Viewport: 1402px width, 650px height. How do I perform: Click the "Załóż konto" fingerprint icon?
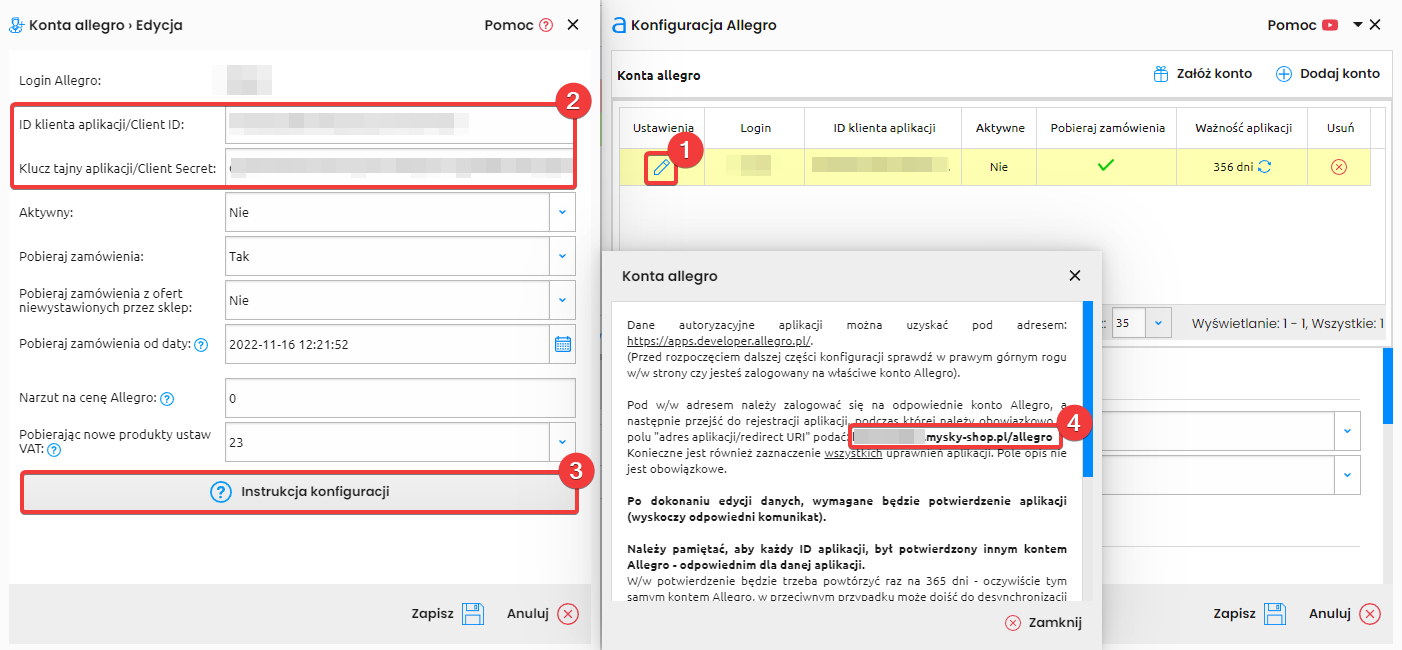tap(1160, 72)
